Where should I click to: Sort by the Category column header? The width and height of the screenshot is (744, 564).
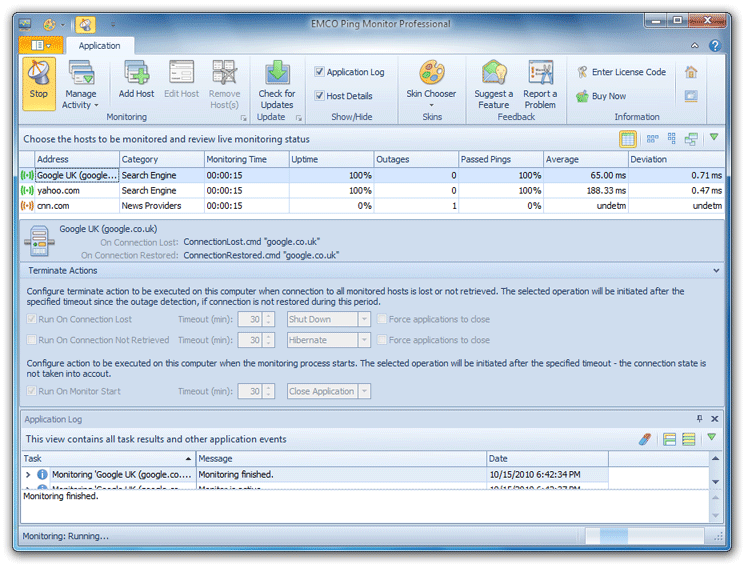(161, 159)
